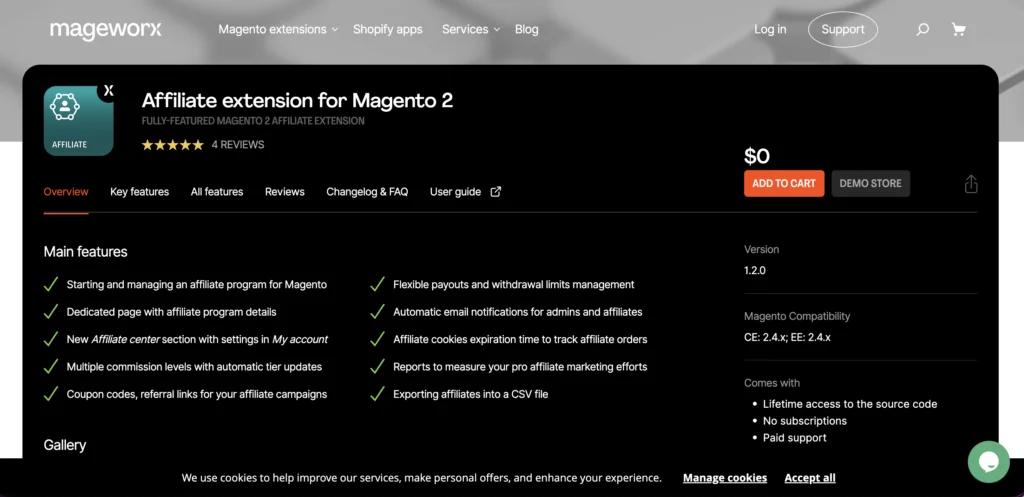Open the search magnifier icon
This screenshot has width=1024, height=497.
pos(922,29)
